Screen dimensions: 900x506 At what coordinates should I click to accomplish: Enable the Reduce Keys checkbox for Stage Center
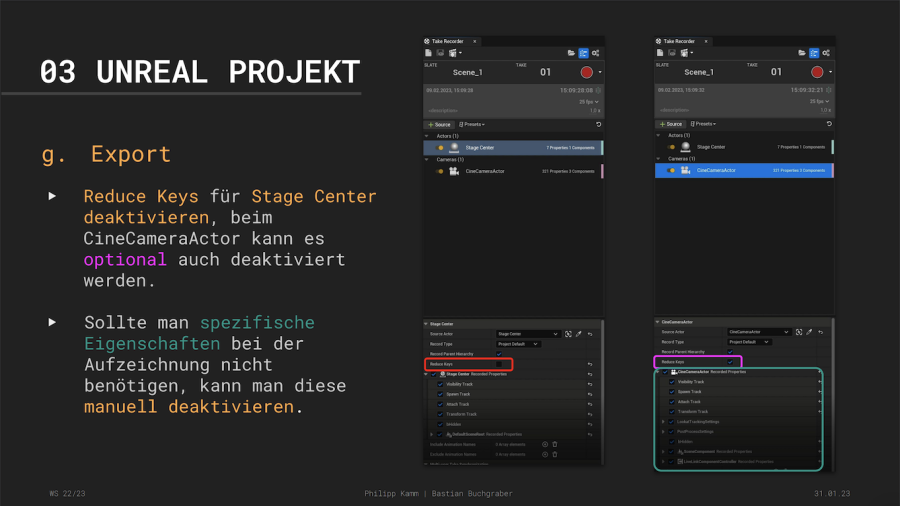point(499,364)
